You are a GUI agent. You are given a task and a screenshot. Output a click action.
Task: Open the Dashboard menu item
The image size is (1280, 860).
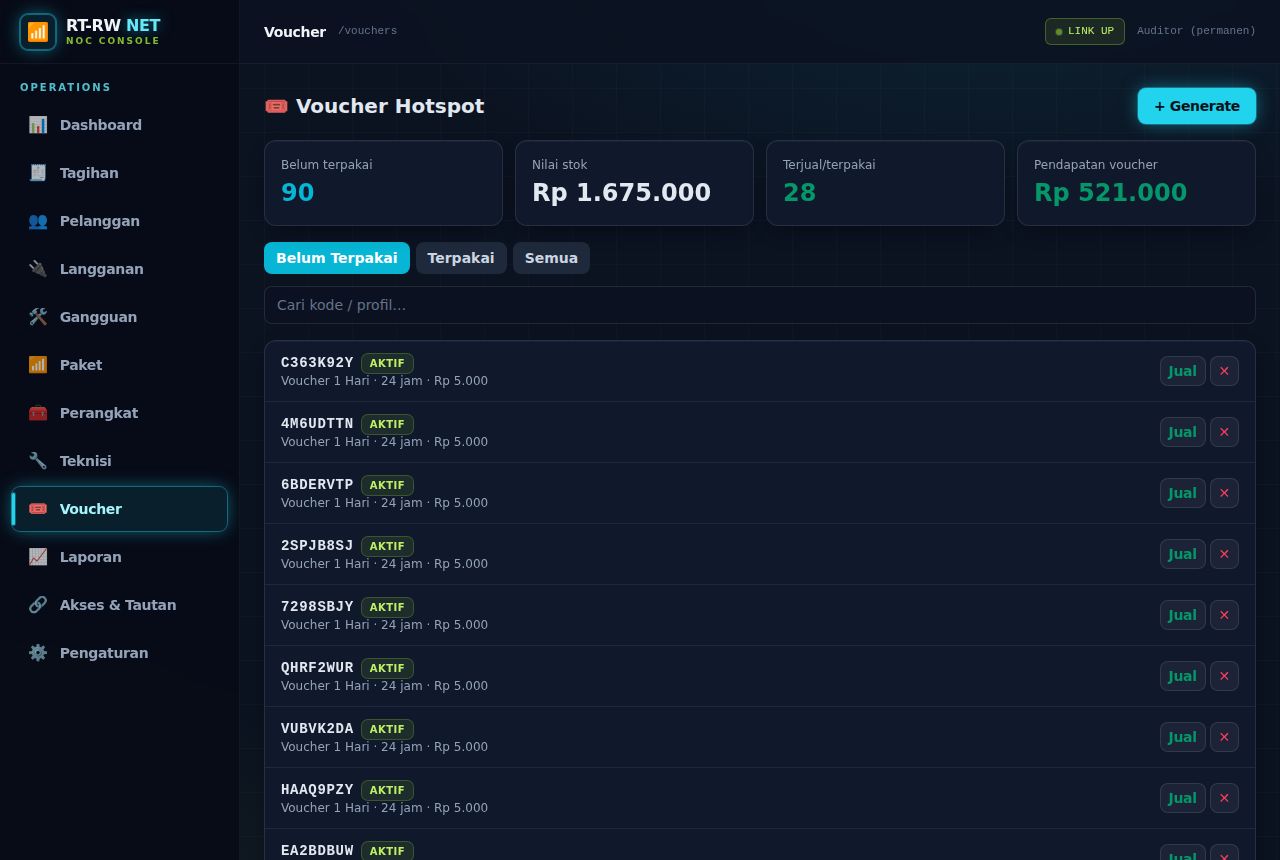click(120, 125)
